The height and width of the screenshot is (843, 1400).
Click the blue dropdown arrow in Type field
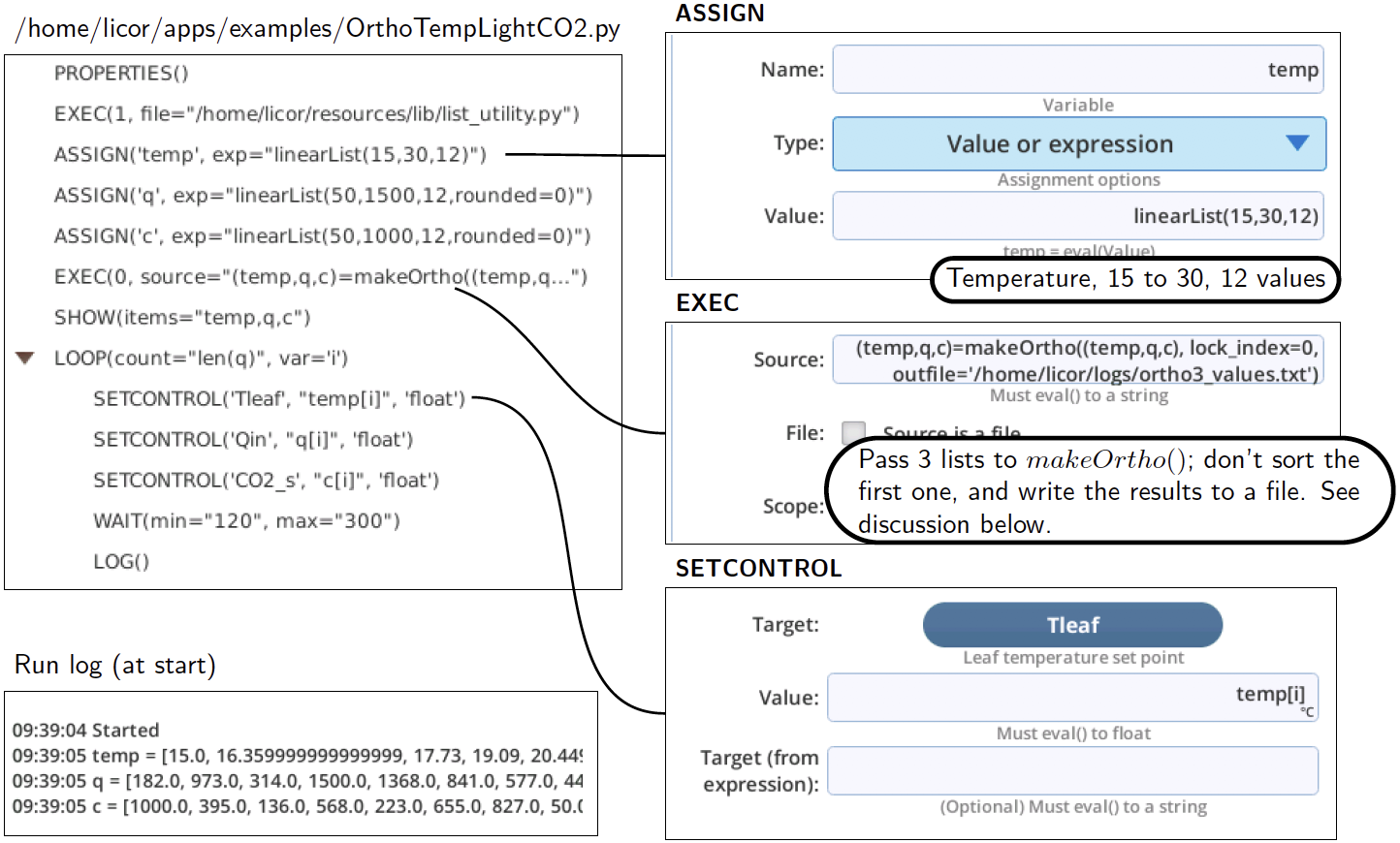click(1297, 143)
